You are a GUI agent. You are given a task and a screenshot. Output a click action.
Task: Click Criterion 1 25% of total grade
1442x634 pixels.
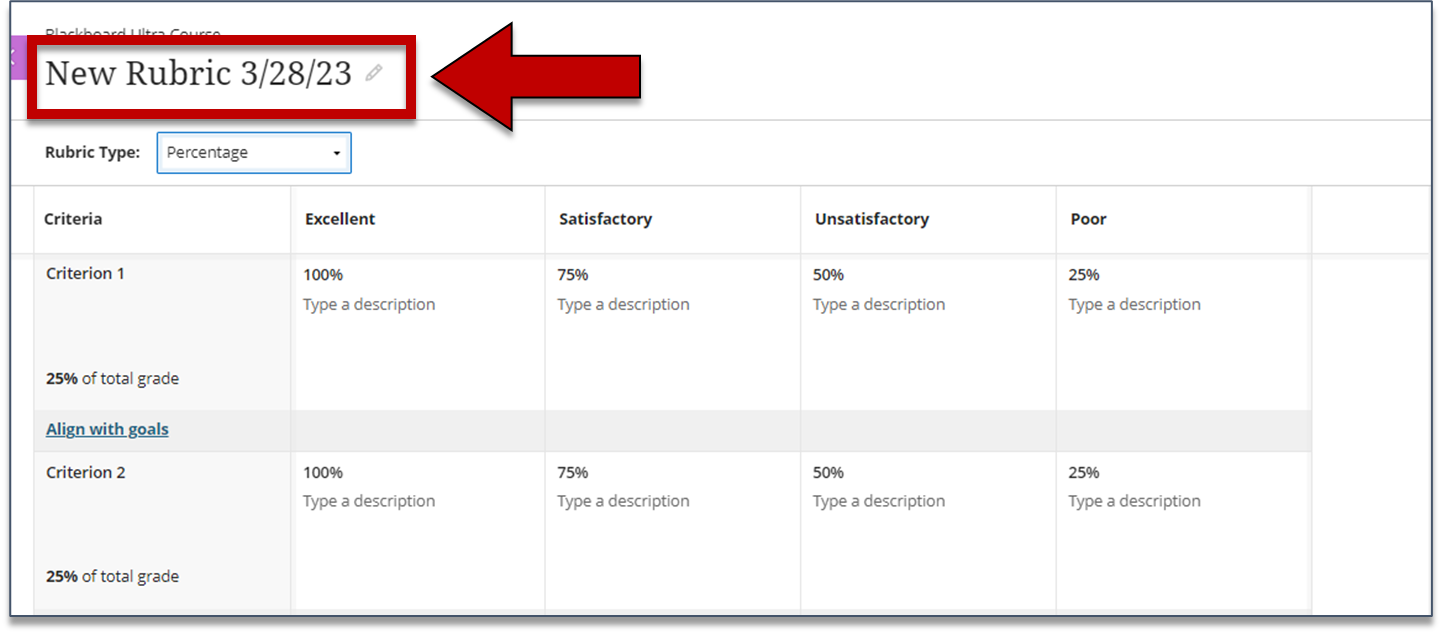coord(112,379)
